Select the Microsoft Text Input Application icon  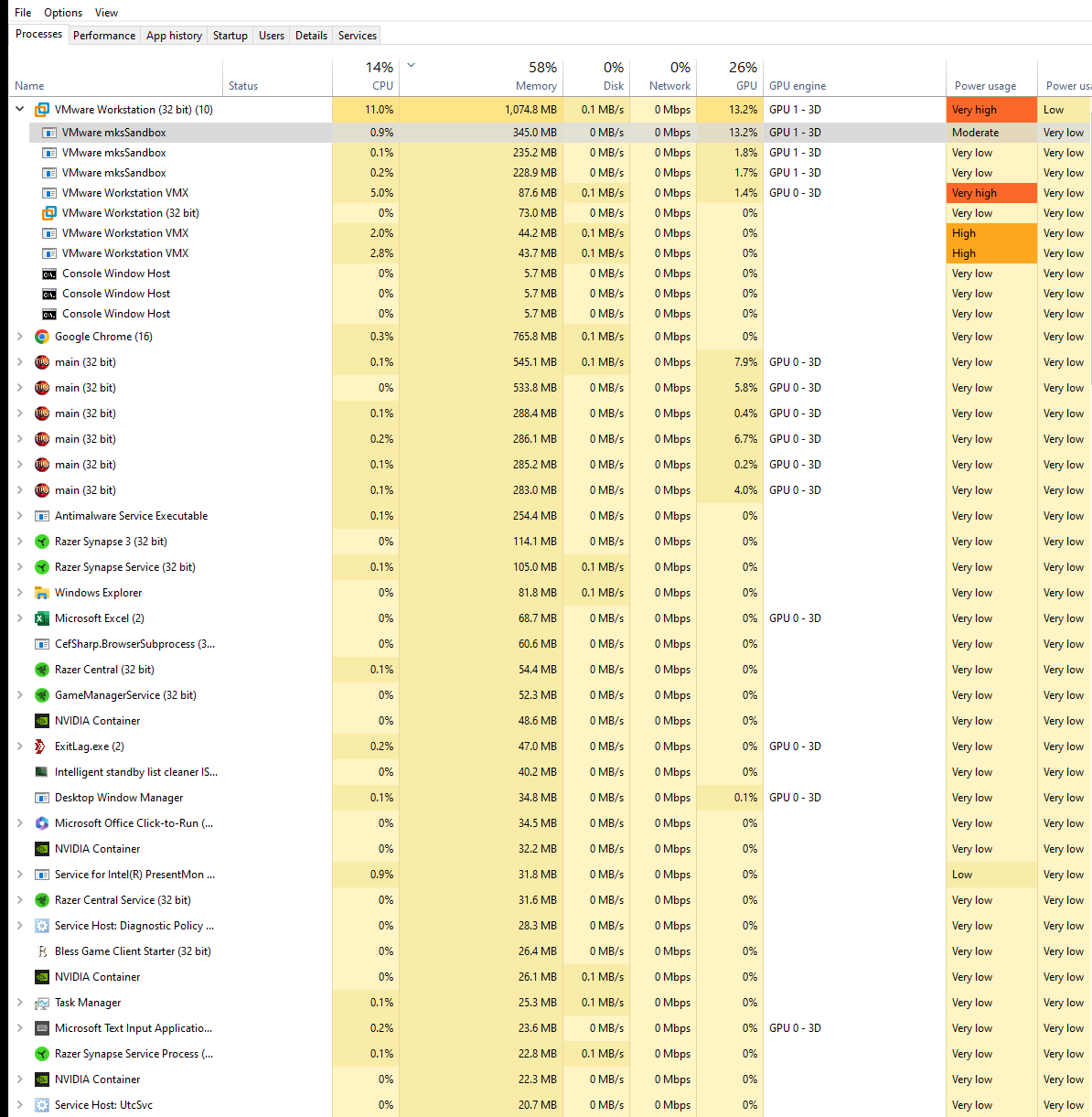coord(41,1028)
